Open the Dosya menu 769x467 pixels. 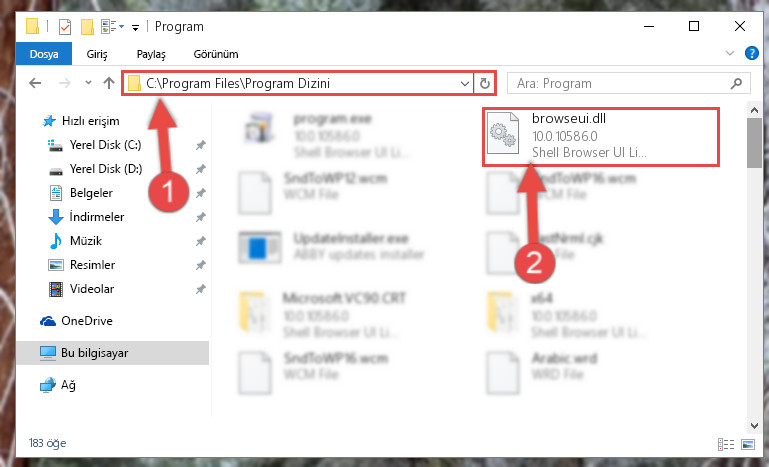tap(44, 54)
